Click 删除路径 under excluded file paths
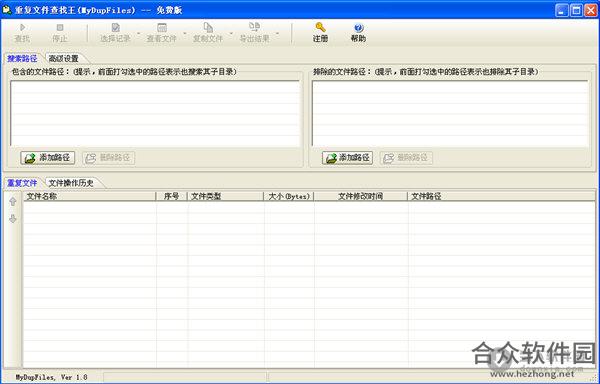The width and height of the screenshot is (600, 384). pyautogui.click(x=406, y=158)
